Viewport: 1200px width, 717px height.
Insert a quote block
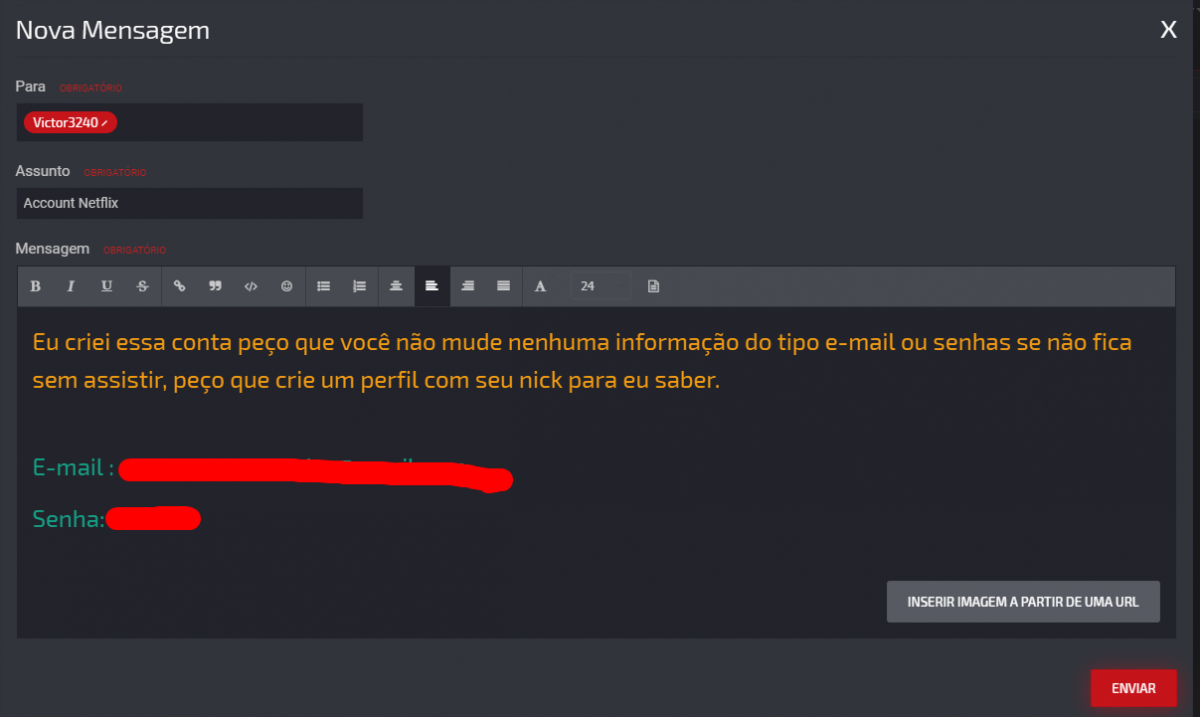(215, 286)
